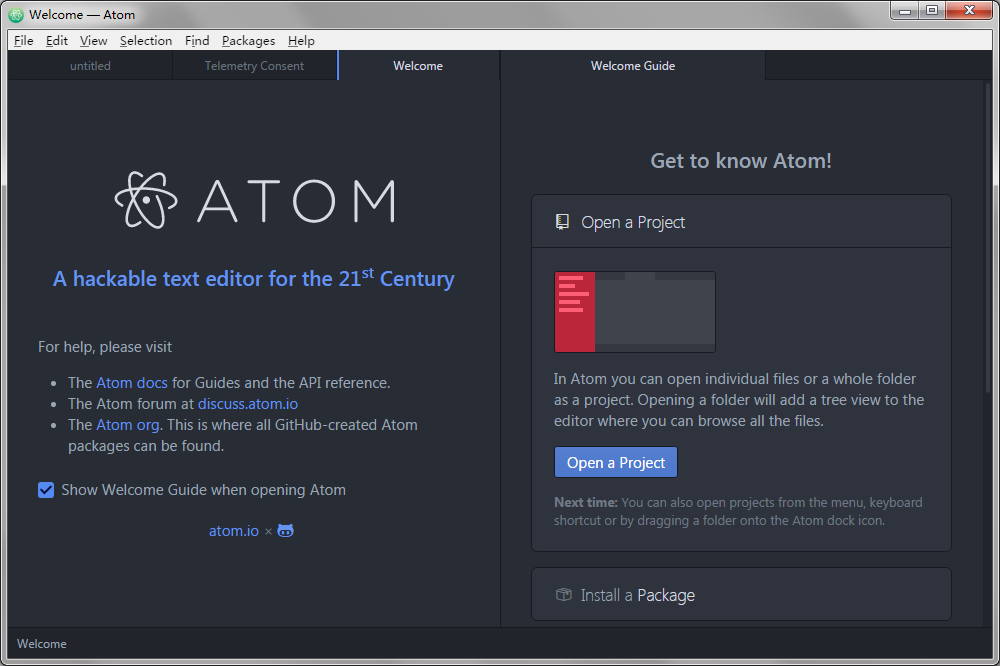
Task: Switch to the untitled tab
Action: 90,66
